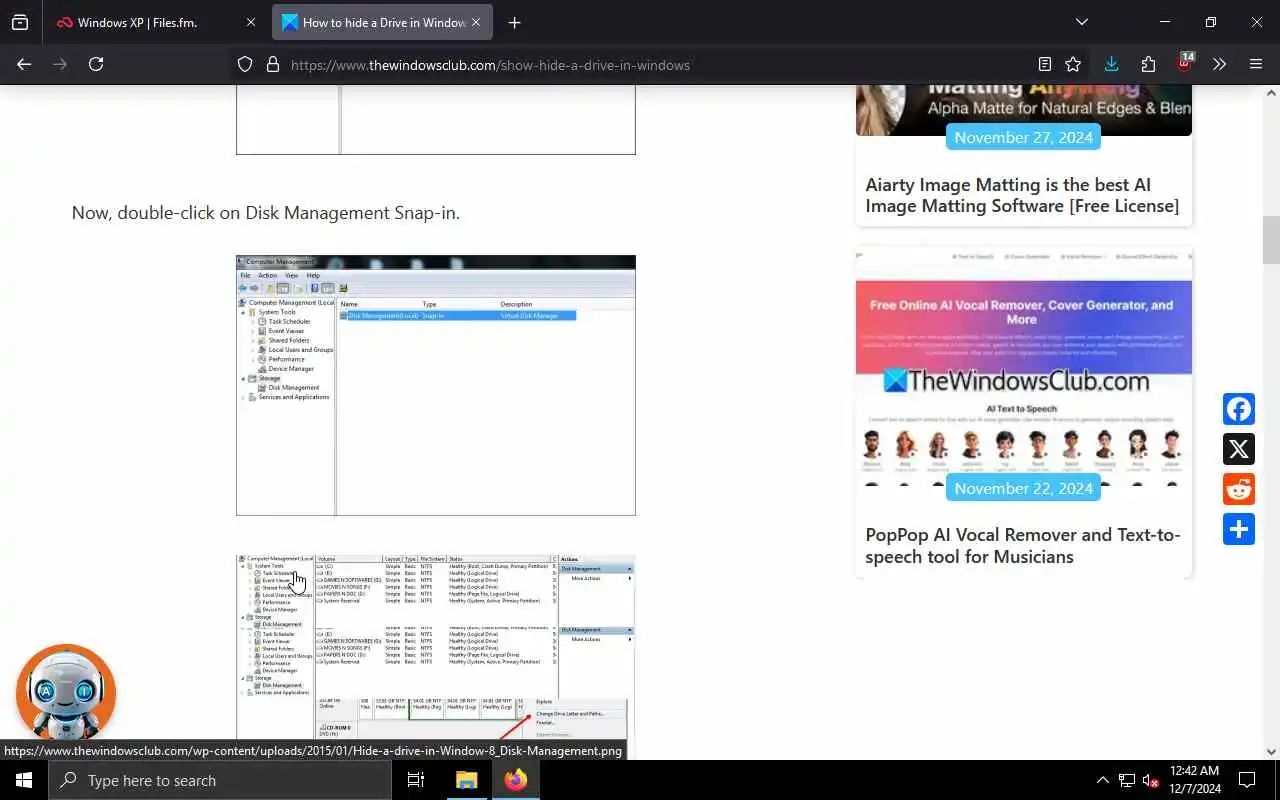This screenshot has width=1280, height=800.
Task: Toggle reader view icon
Action: pyautogui.click(x=1045, y=64)
